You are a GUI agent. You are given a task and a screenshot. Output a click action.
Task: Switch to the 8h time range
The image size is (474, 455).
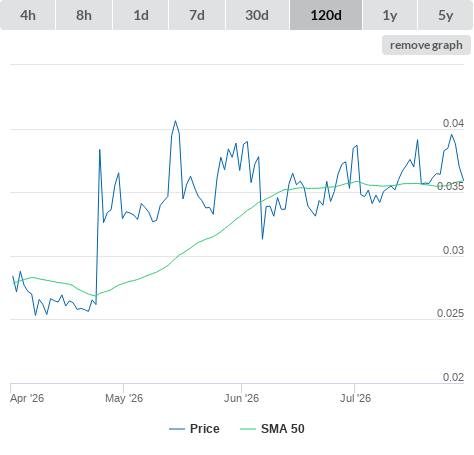pos(84,15)
